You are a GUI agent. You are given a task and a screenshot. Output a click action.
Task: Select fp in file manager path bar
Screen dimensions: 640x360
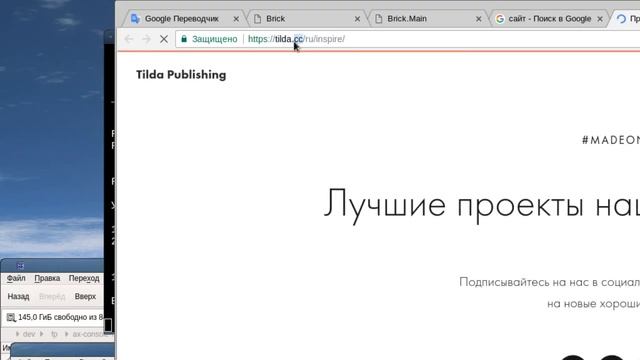pyautogui.click(x=54, y=334)
